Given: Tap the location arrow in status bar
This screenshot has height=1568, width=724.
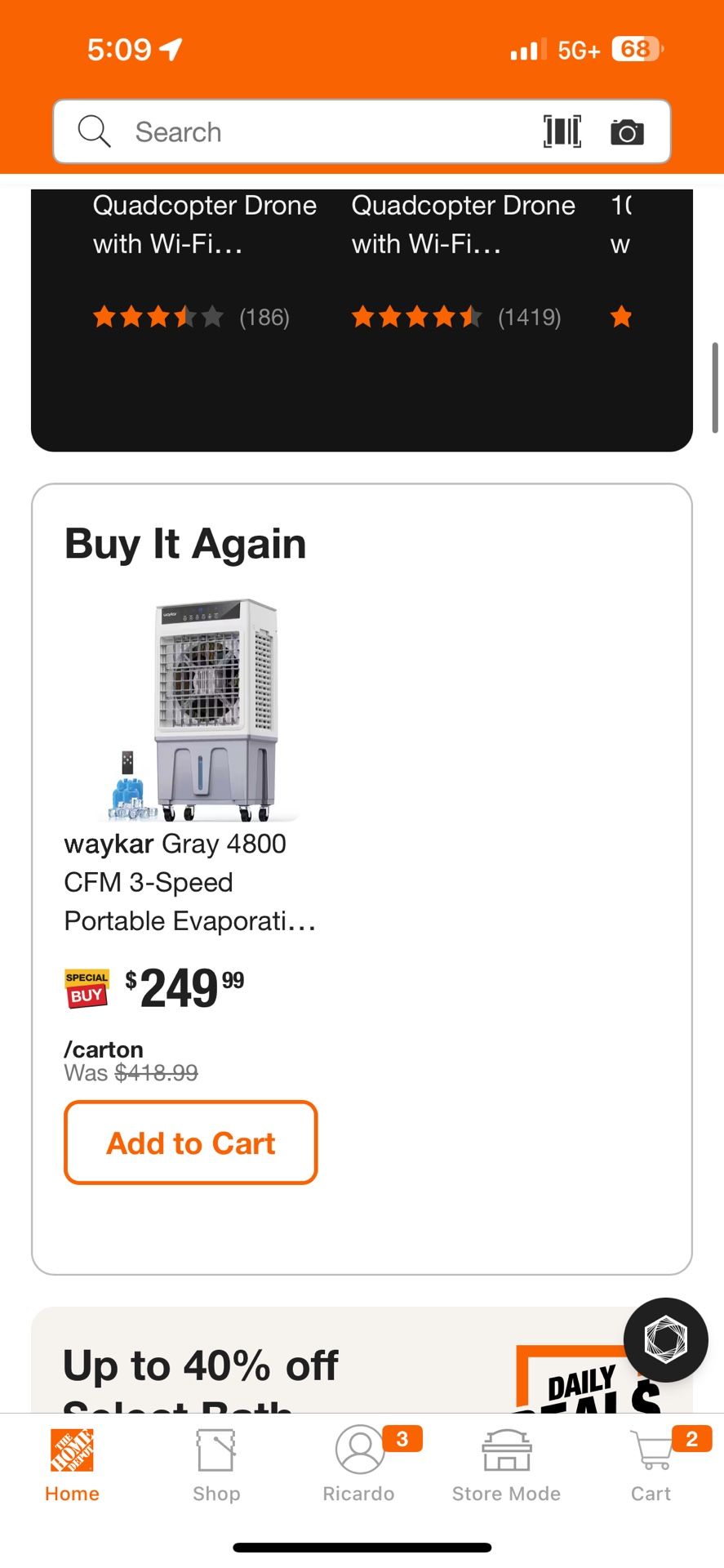Looking at the screenshot, I should [x=171, y=50].
